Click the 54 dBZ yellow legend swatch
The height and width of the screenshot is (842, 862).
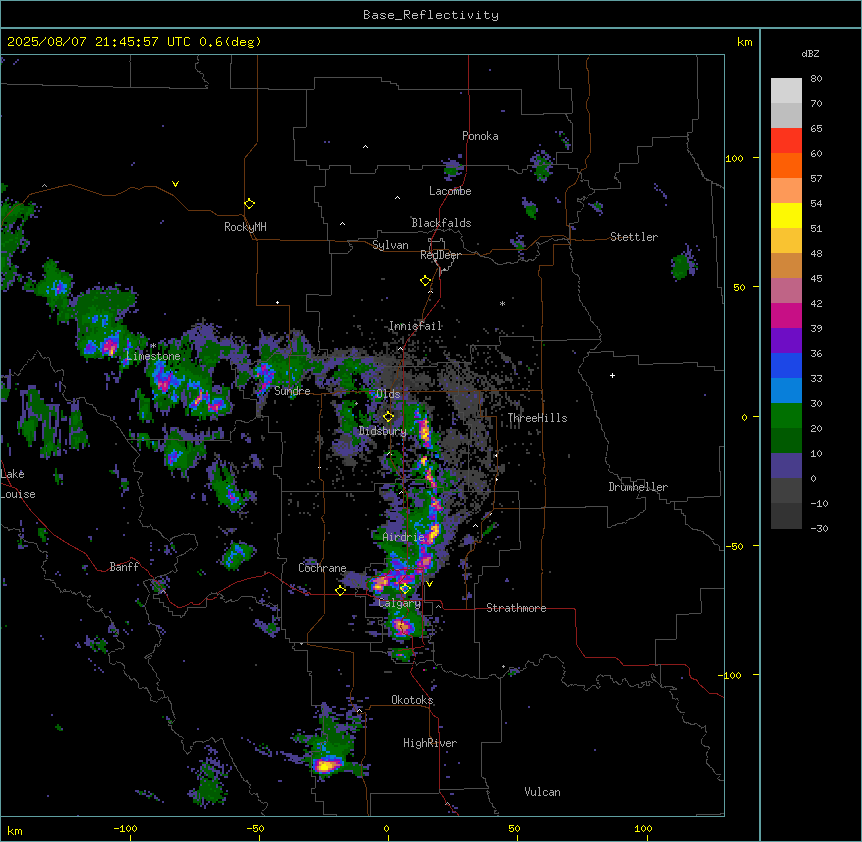pos(786,215)
